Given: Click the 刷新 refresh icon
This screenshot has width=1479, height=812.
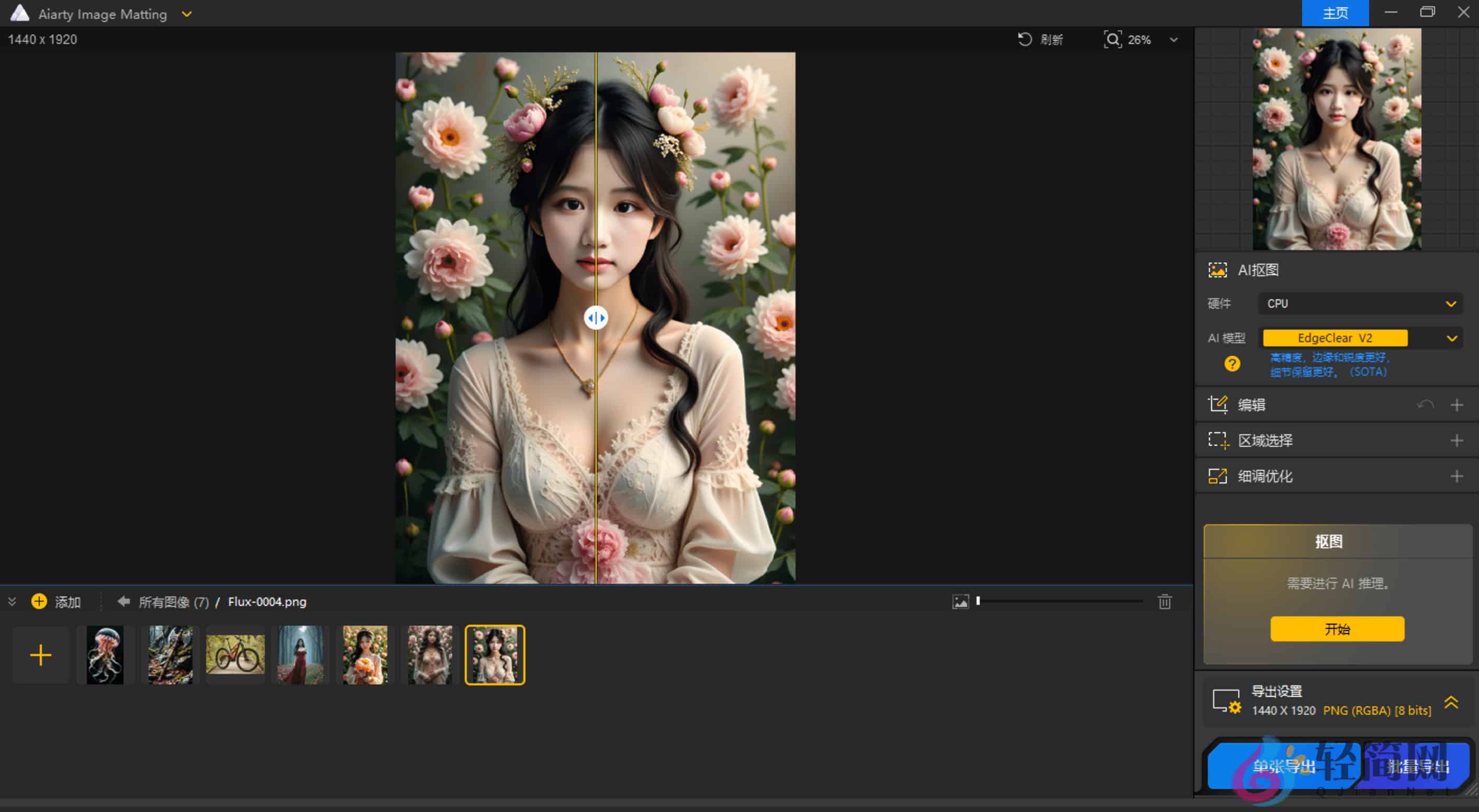Looking at the screenshot, I should pos(1025,39).
